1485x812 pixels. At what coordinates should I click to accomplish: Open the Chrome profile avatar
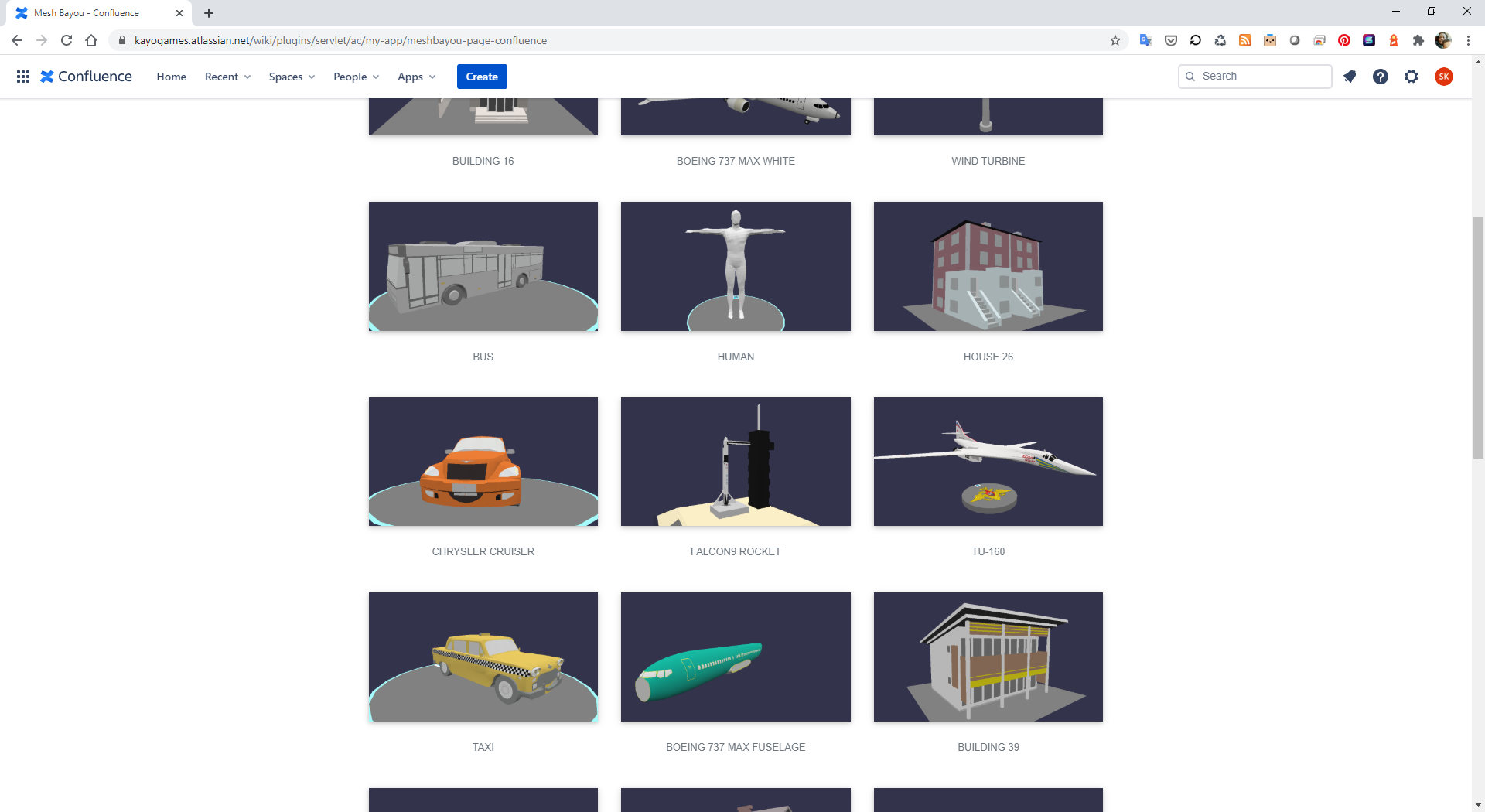tap(1443, 40)
